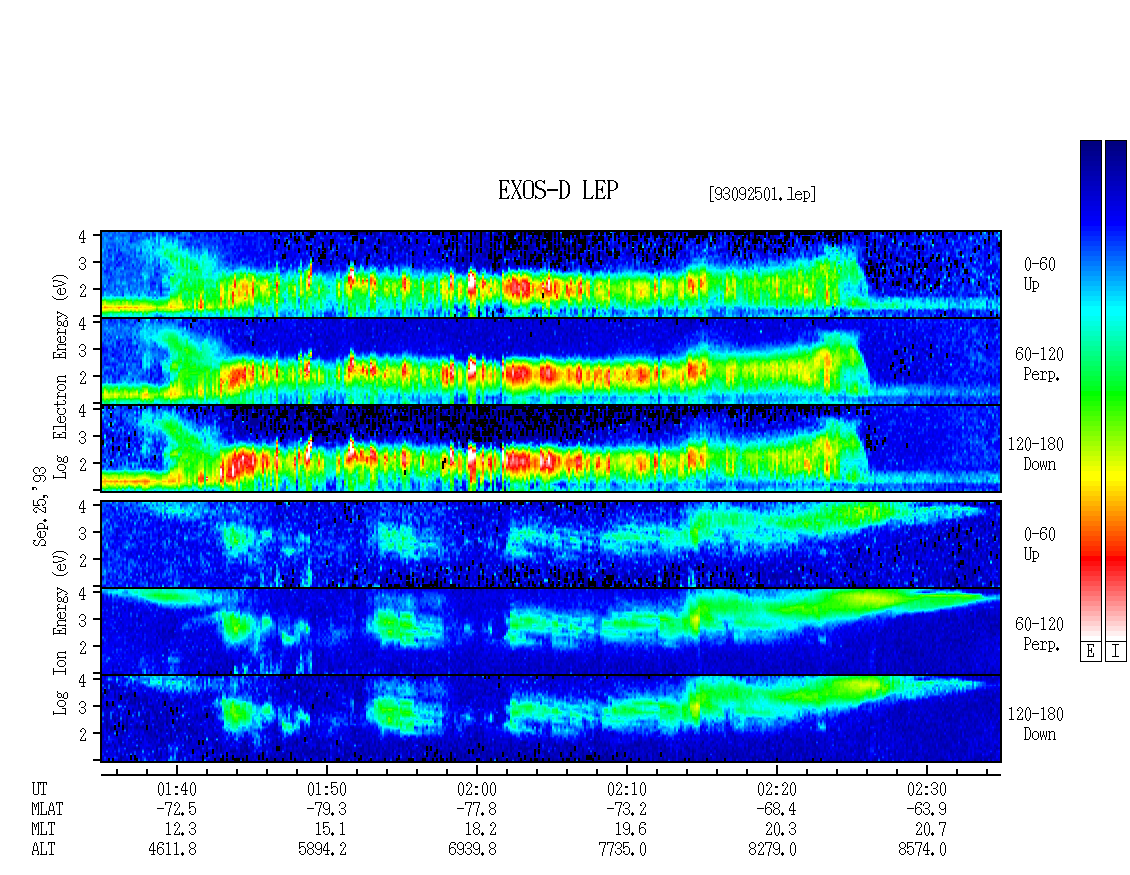
Task: Select the ALT value 8574.0
Action: pos(922,850)
